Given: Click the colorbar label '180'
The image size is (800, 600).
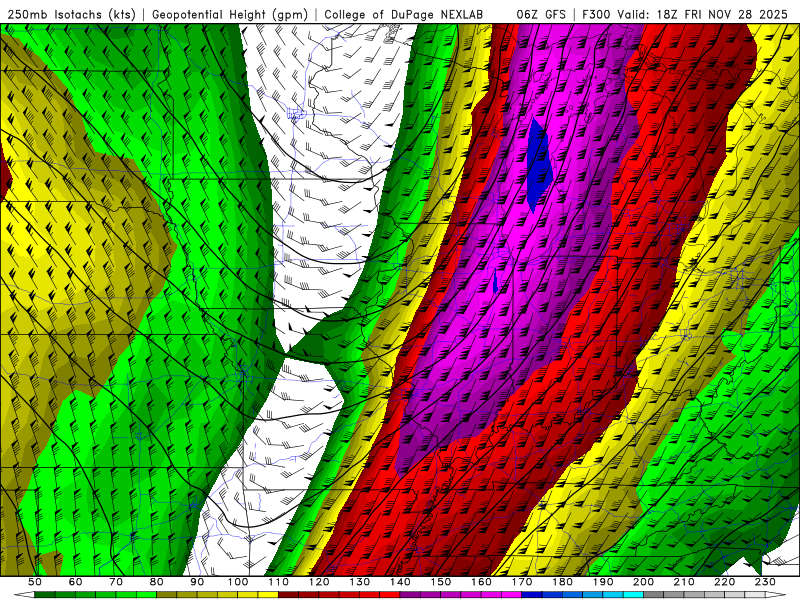Looking at the screenshot, I should [x=562, y=582].
